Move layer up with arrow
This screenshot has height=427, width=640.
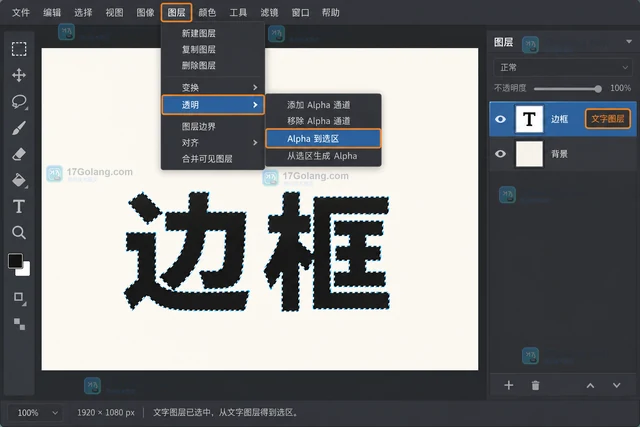pos(590,385)
